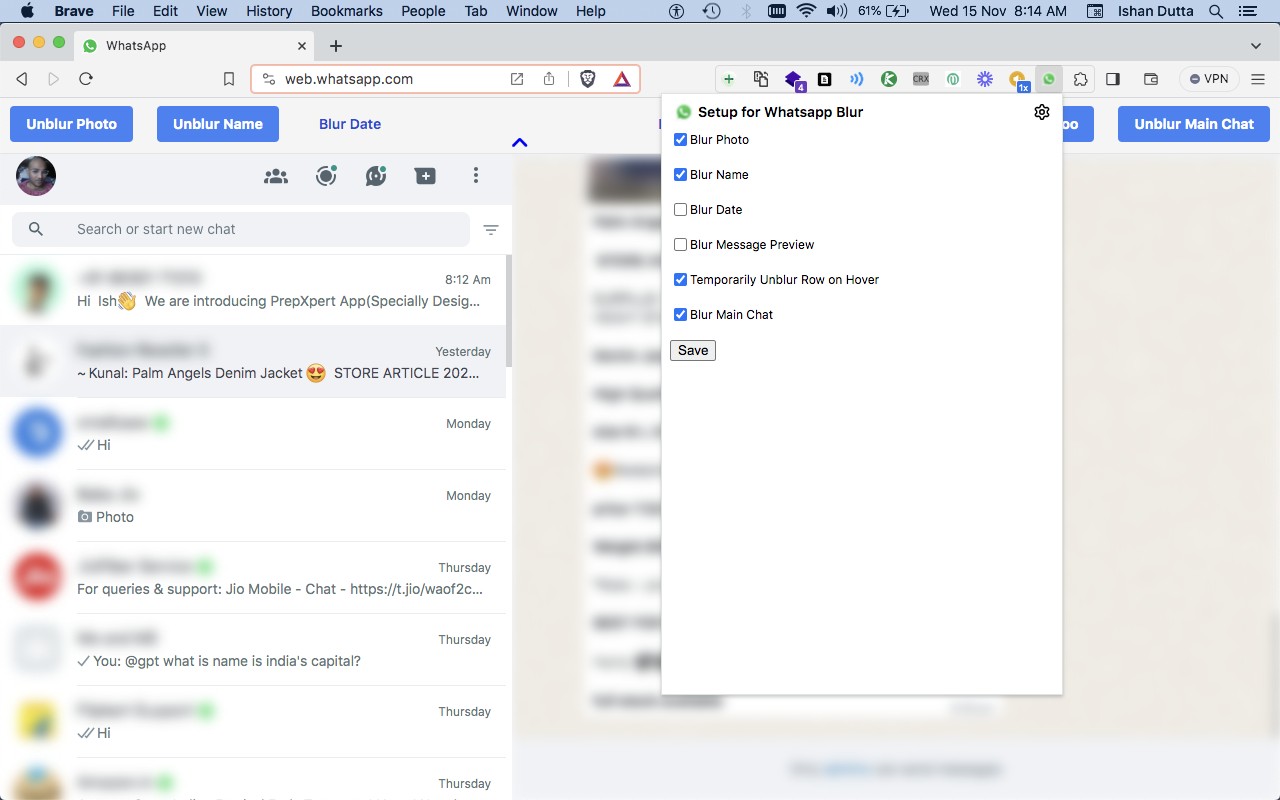The image size is (1280, 800).
Task: Click the Brave Shields lion icon
Action: click(x=588, y=79)
